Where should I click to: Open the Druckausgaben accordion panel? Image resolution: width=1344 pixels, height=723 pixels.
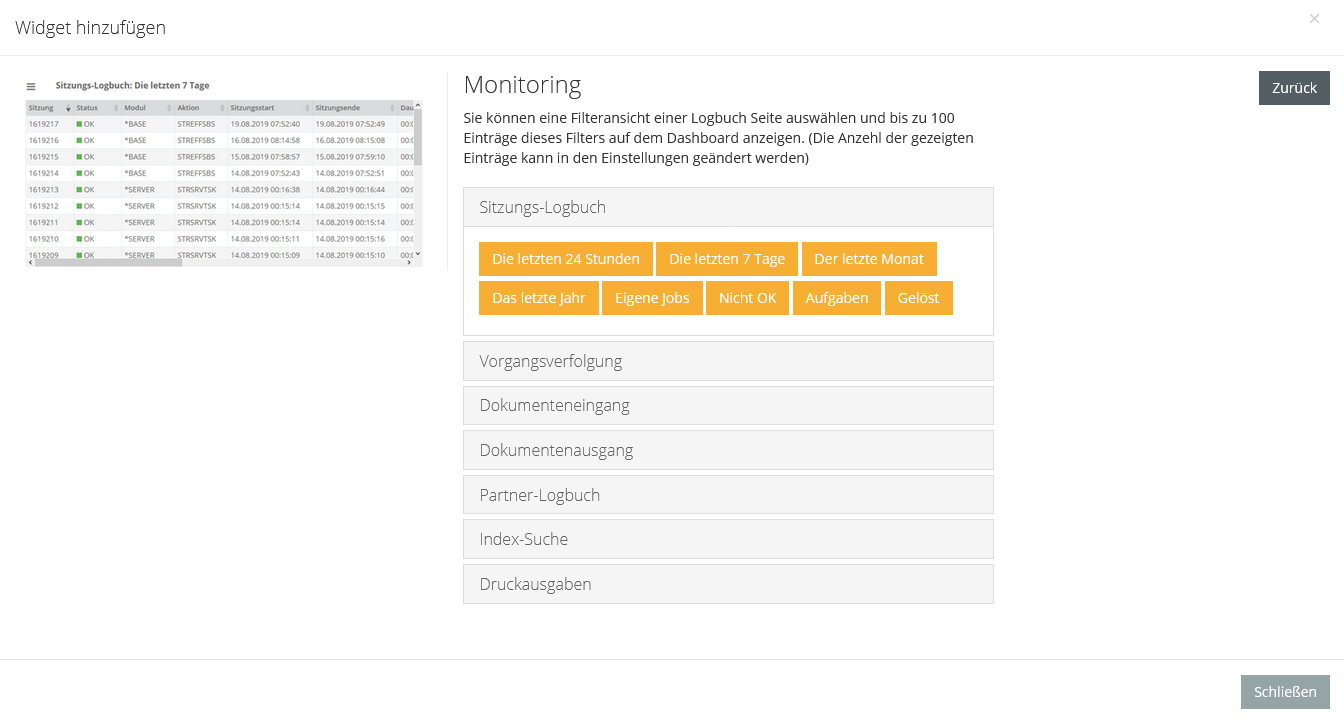728,584
